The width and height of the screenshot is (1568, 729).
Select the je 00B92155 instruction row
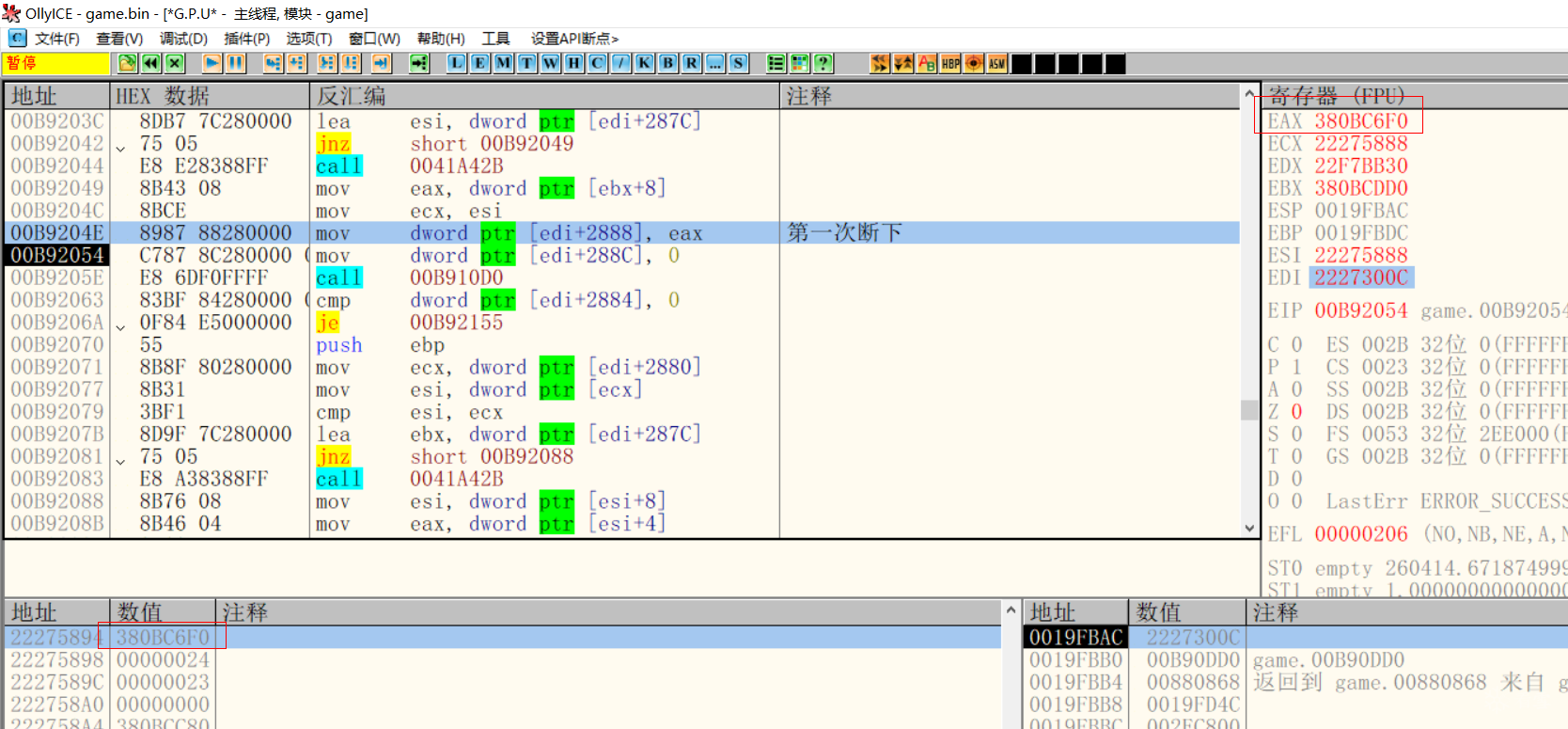coord(622,323)
